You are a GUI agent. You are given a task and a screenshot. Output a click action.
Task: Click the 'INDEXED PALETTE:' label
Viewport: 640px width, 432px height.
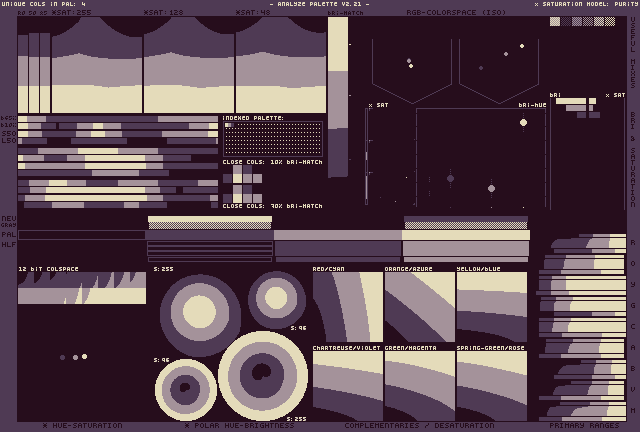(253, 118)
